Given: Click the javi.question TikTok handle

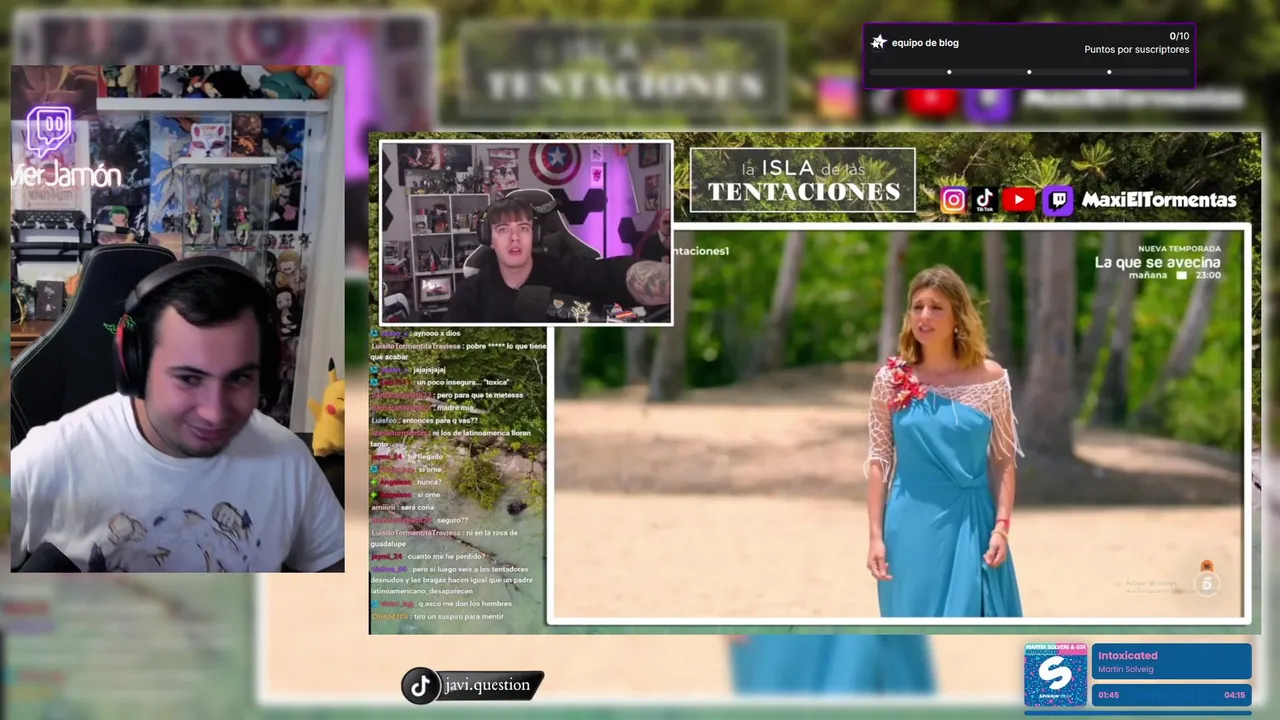Looking at the screenshot, I should (487, 685).
